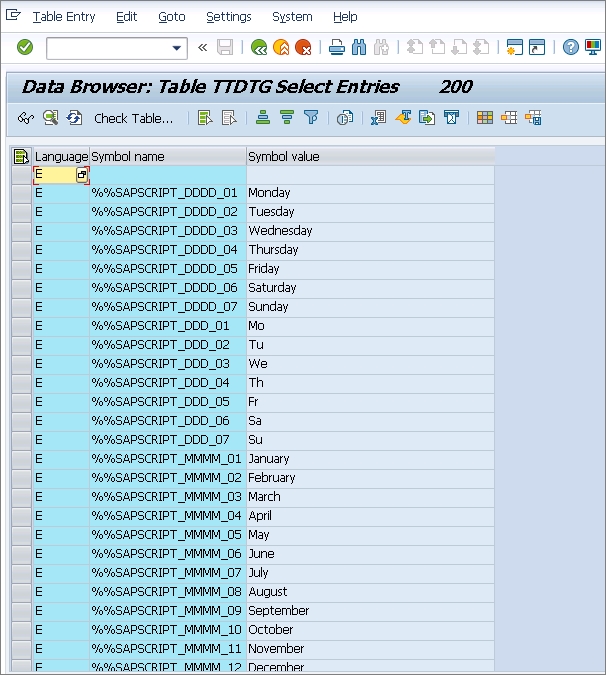This screenshot has width=606, height=675.
Task: Click the green Enter checkmark icon
Action: (25, 47)
